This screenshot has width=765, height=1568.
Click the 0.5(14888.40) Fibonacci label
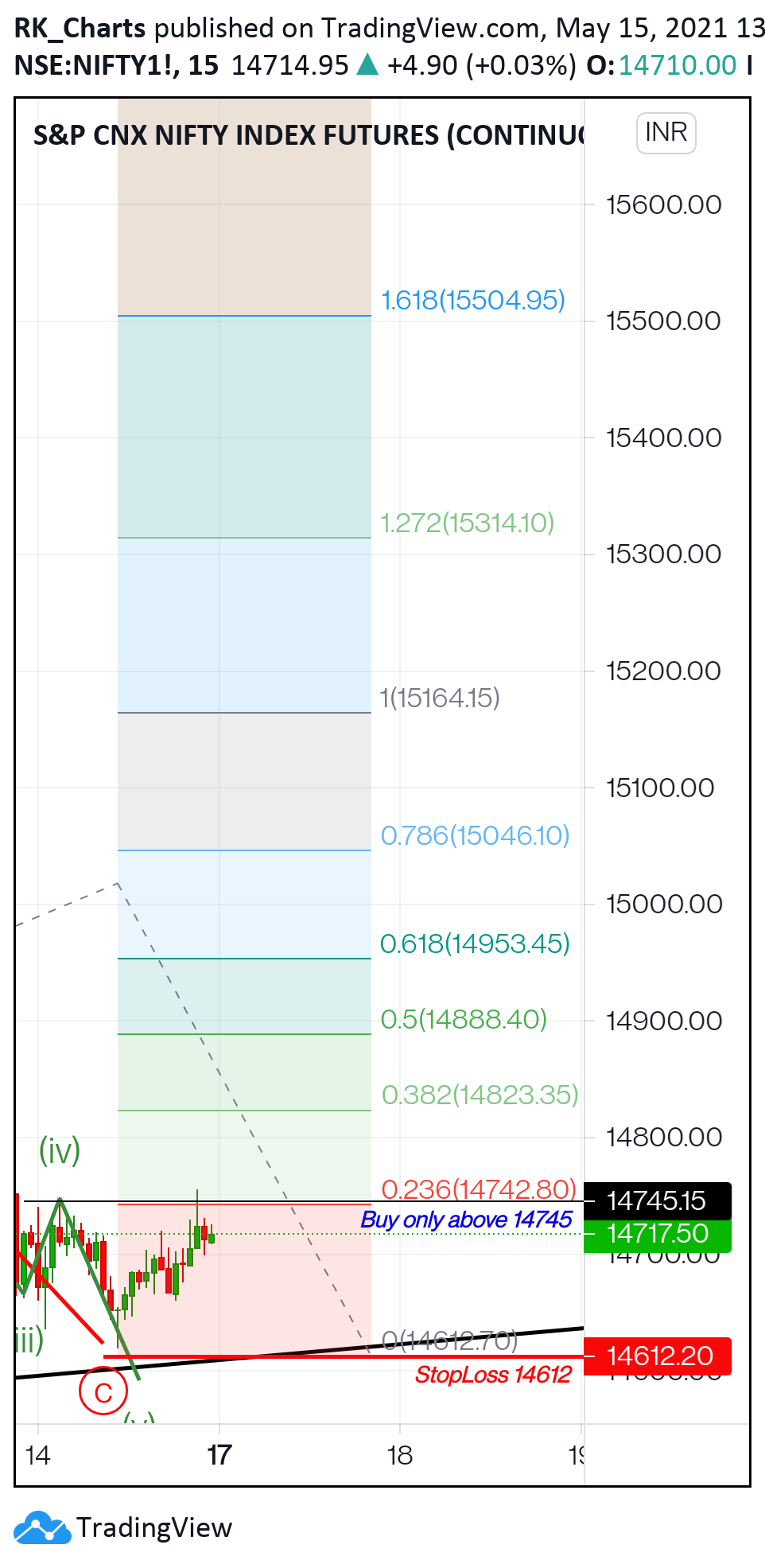click(464, 1020)
